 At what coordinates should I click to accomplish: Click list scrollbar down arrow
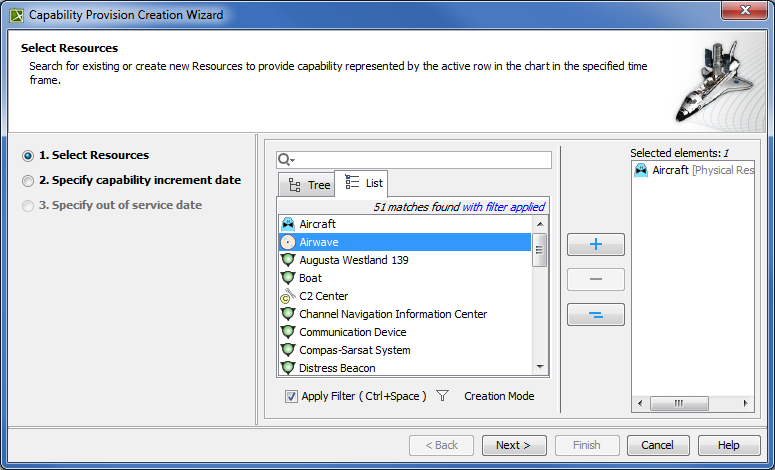click(540, 367)
